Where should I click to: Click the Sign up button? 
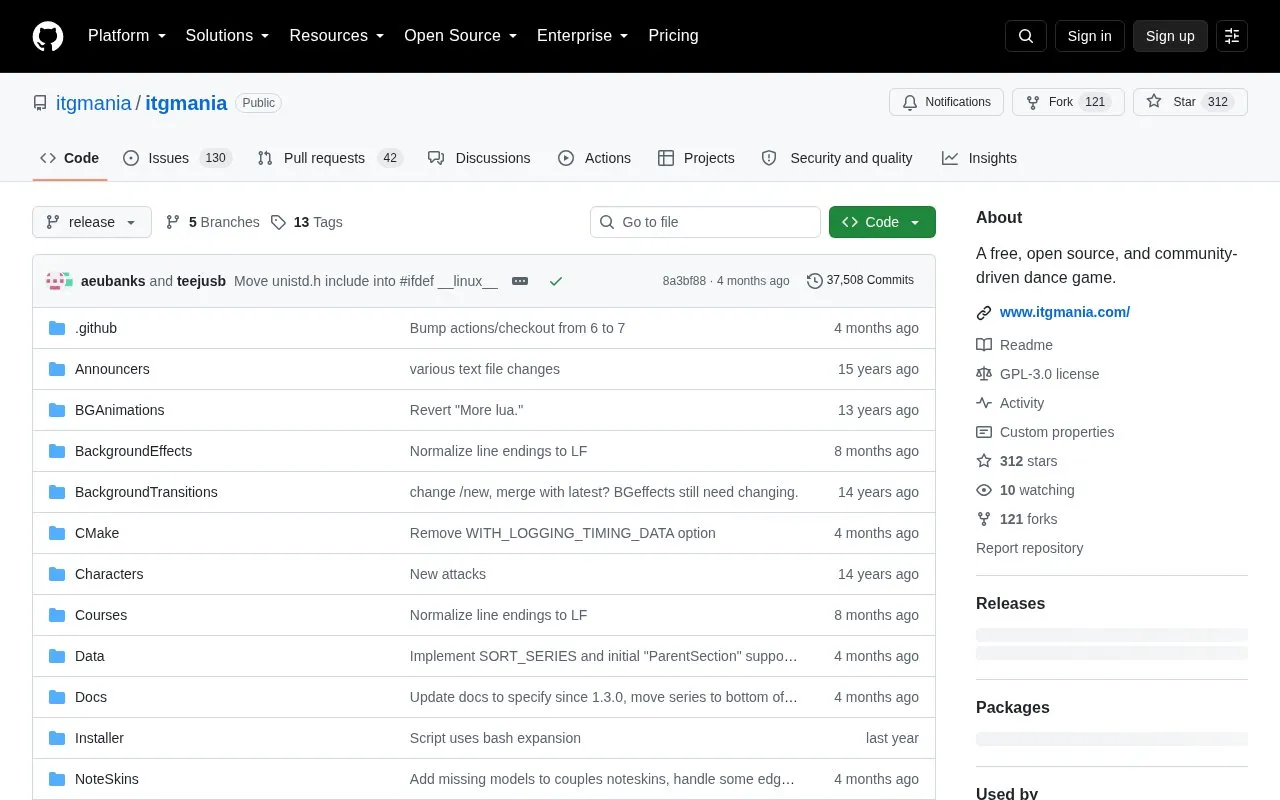[x=1170, y=36]
